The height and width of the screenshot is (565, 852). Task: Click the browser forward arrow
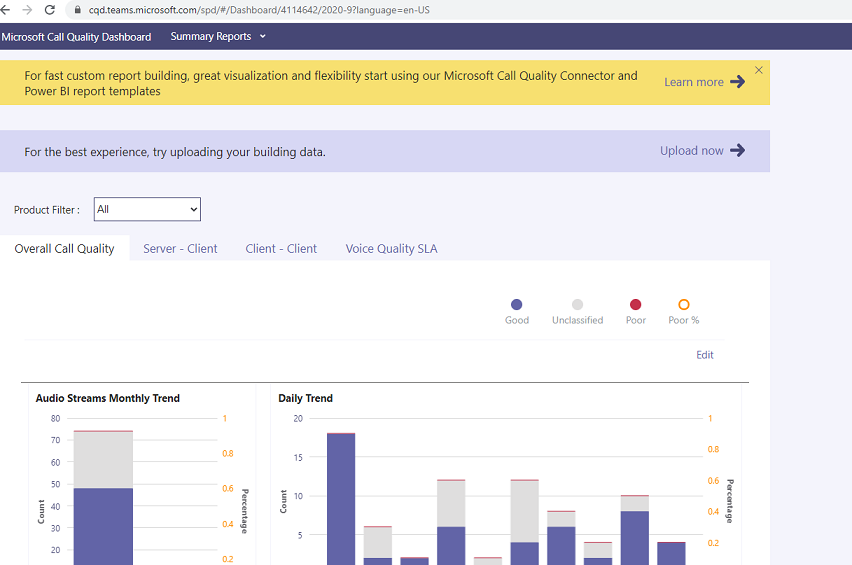point(27,10)
